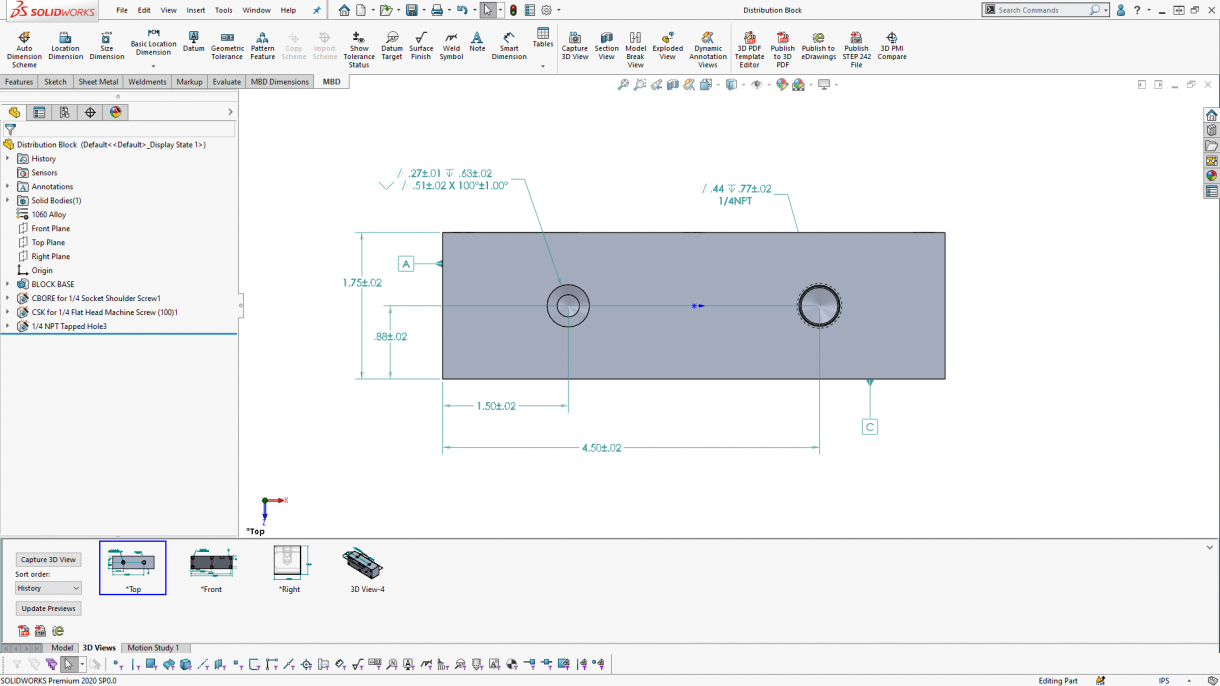Select the Size Dimension tool
The height and width of the screenshot is (686, 1220).
107,46
